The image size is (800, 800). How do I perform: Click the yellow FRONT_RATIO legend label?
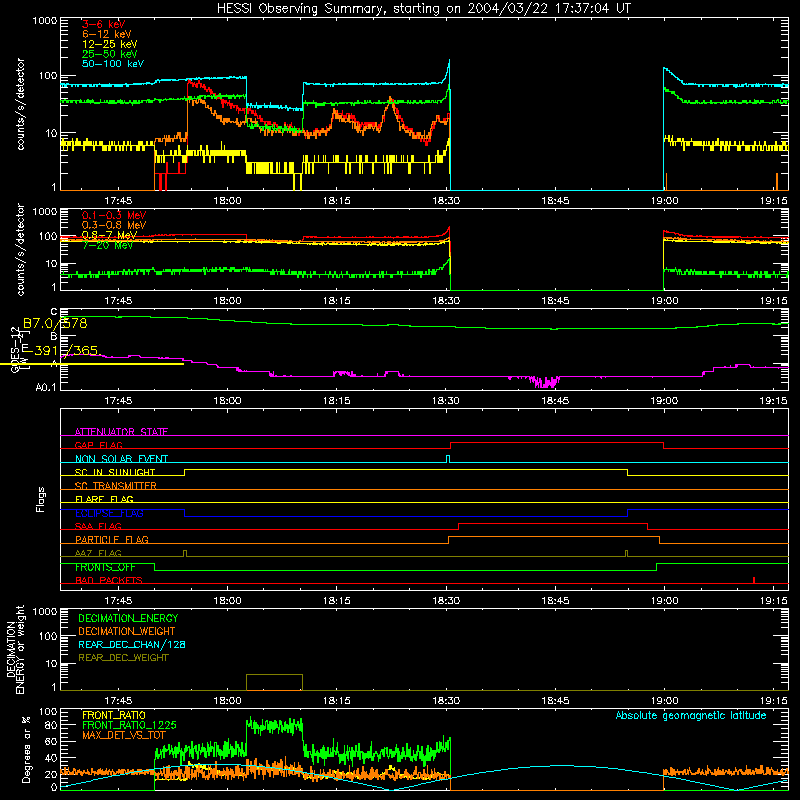coord(114,715)
